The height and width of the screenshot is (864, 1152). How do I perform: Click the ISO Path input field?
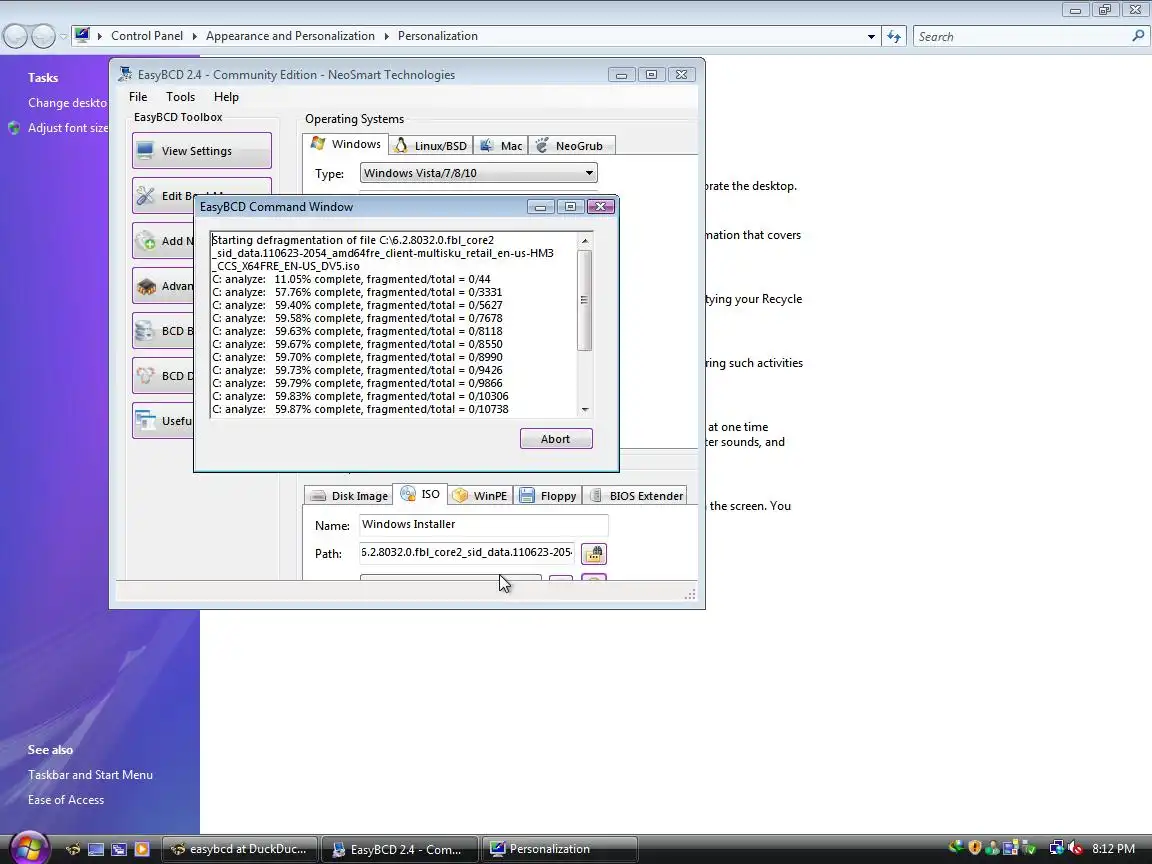click(467, 552)
